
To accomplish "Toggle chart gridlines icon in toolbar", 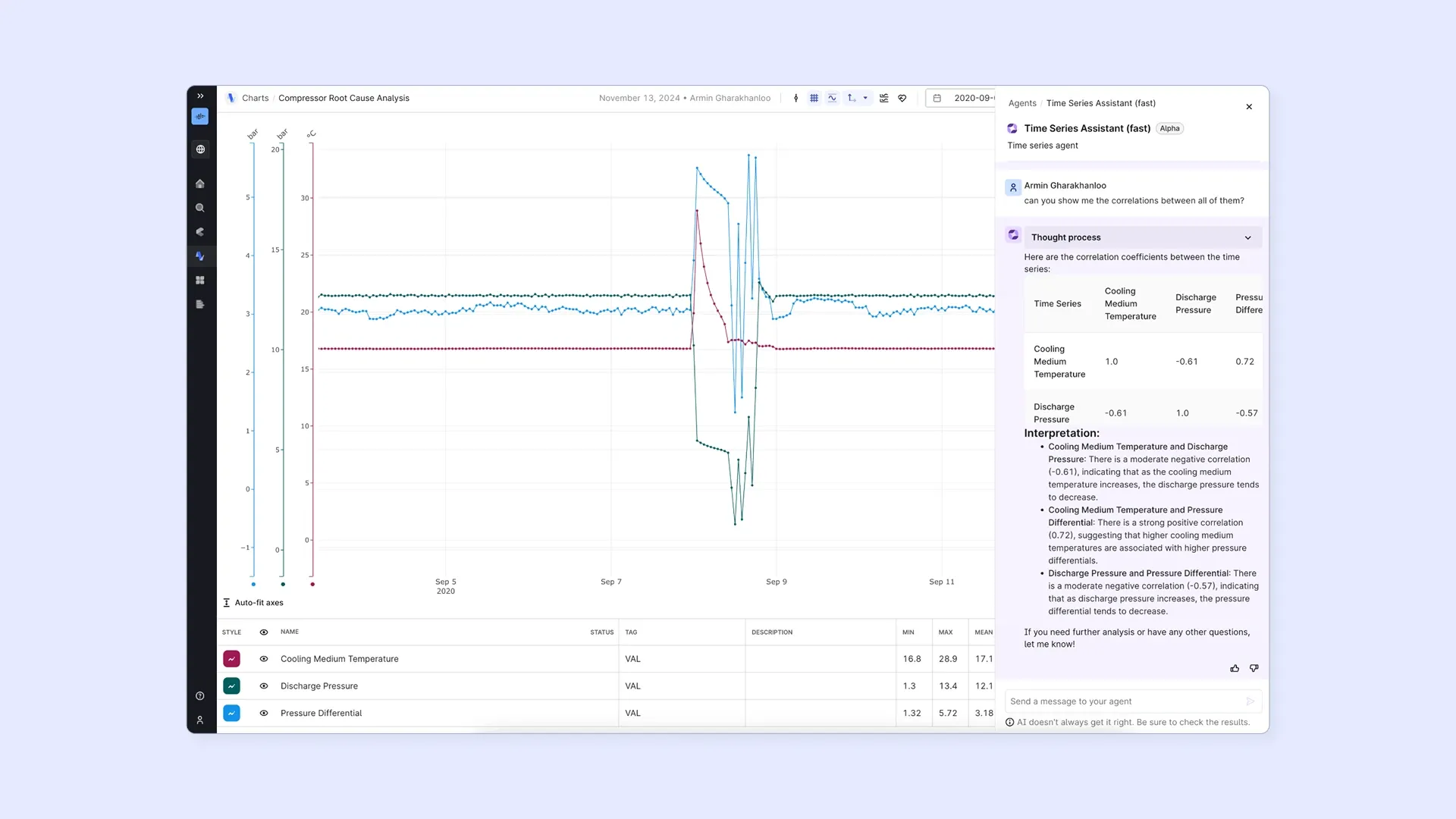I will tap(814, 98).
